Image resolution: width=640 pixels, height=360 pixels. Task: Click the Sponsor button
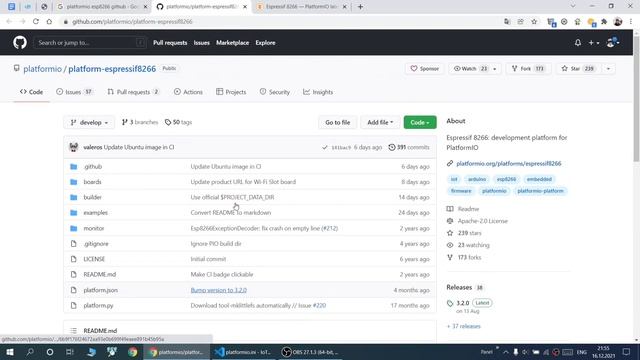click(424, 69)
